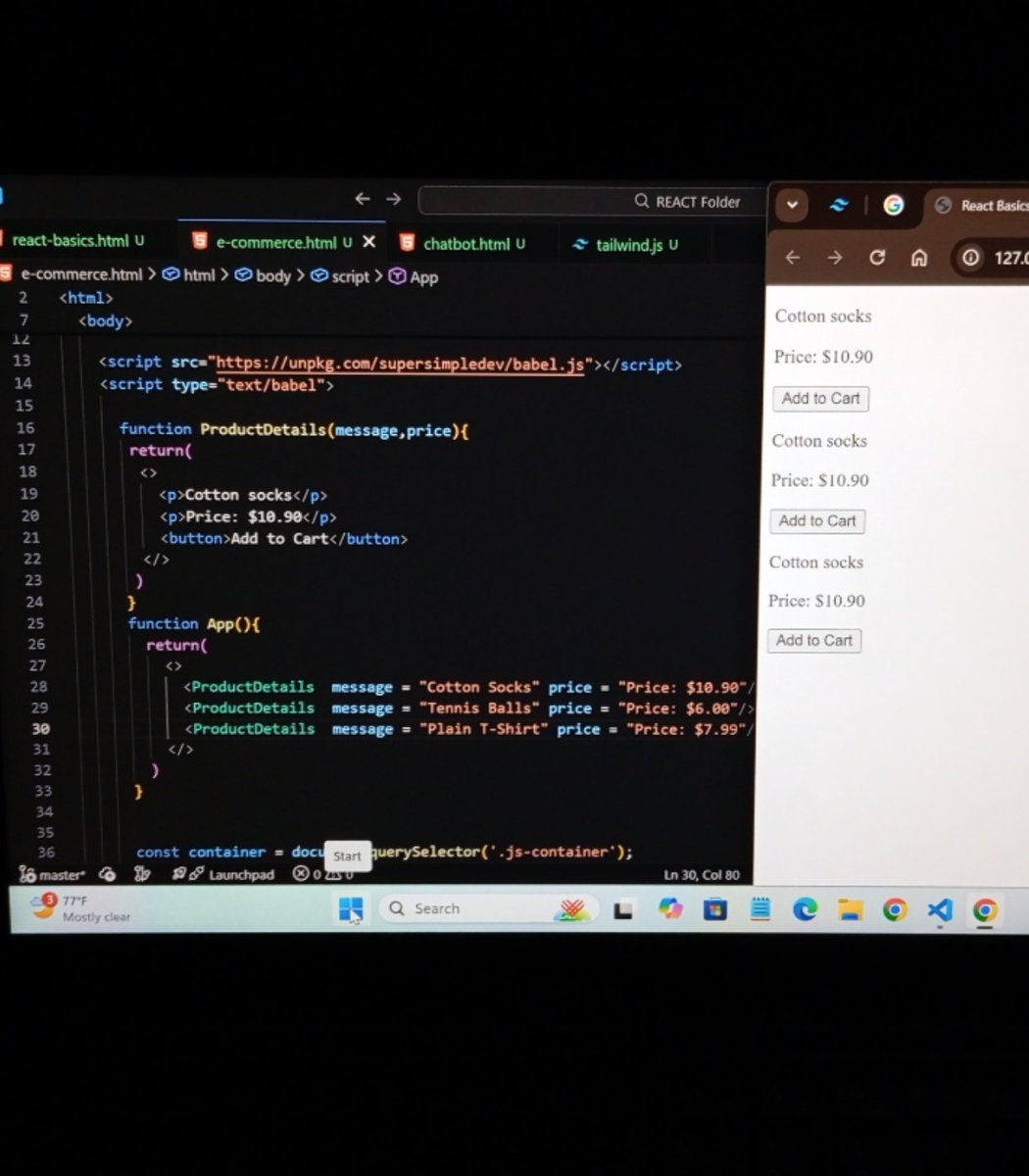Click the synchronize changes status bar icon
The height and width of the screenshot is (1176, 1029).
click(x=108, y=874)
